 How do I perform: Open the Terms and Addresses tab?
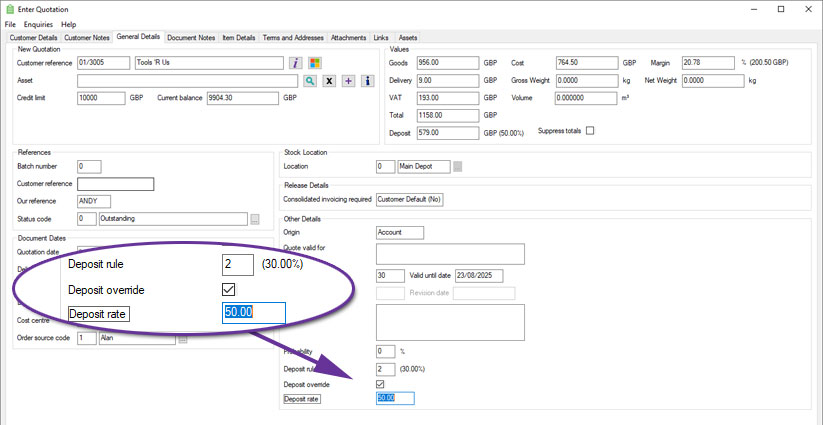[292, 37]
